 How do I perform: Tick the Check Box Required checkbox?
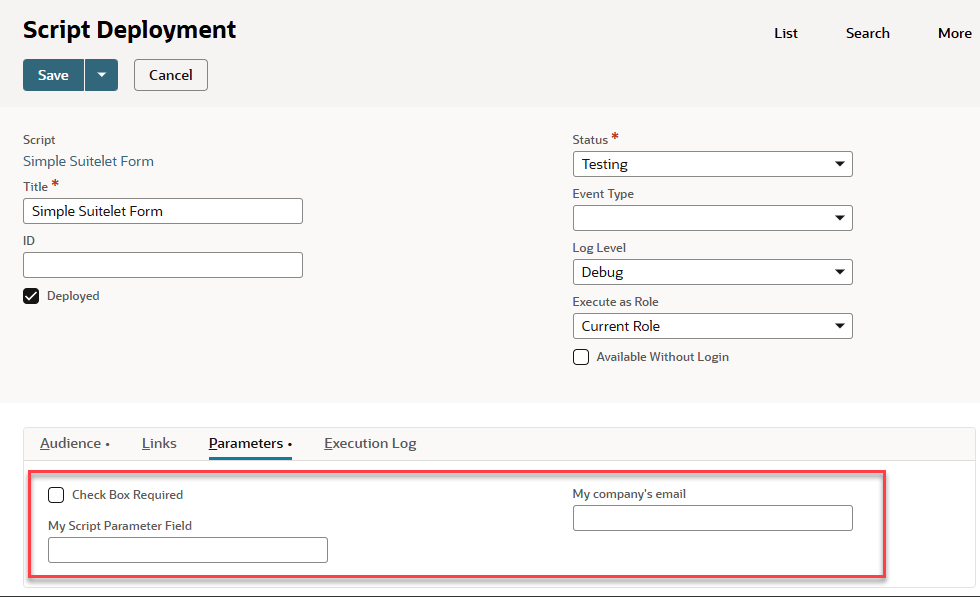pyautogui.click(x=56, y=495)
